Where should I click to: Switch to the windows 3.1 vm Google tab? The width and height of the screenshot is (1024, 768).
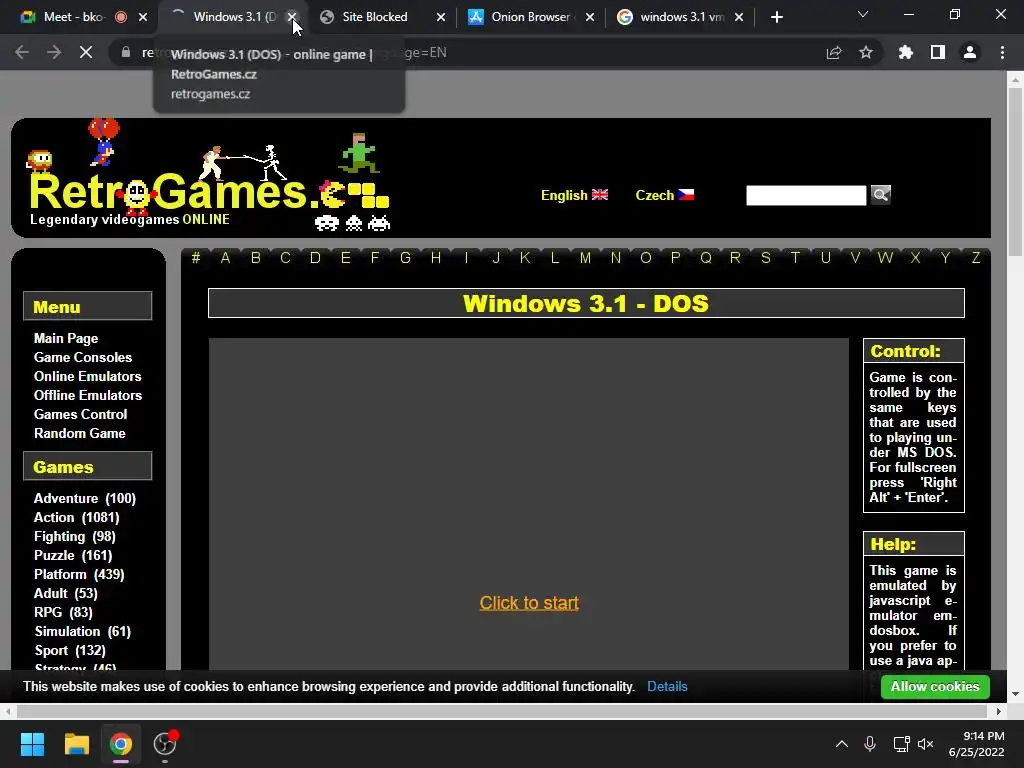[x=679, y=17]
